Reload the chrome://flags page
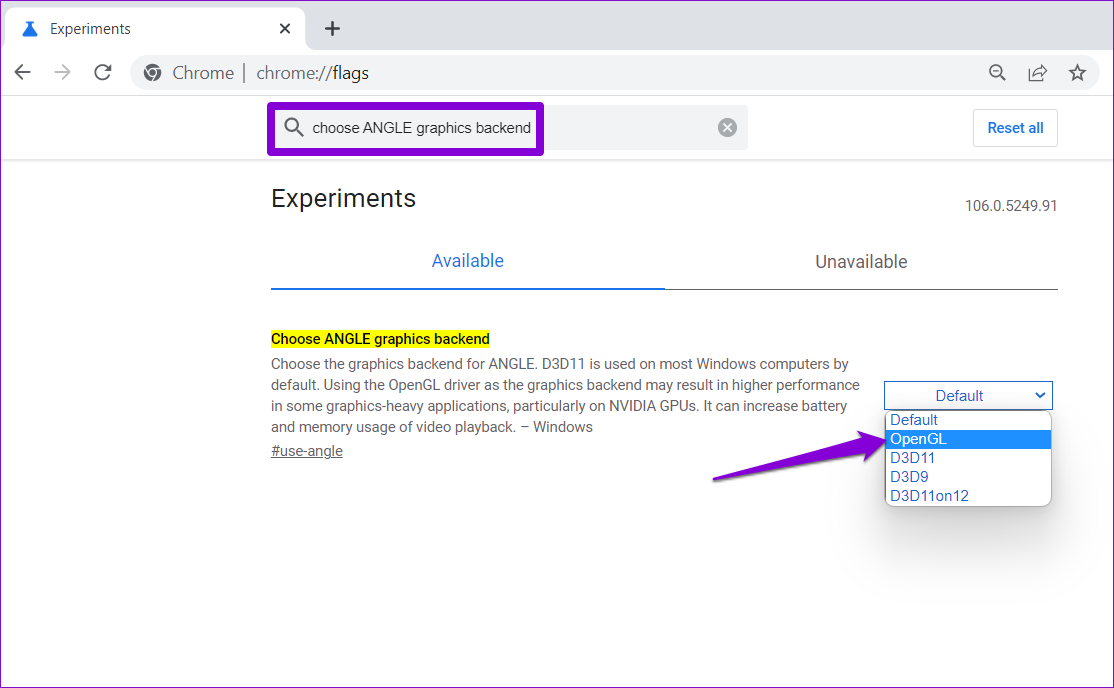The image size is (1114, 688). [x=103, y=72]
